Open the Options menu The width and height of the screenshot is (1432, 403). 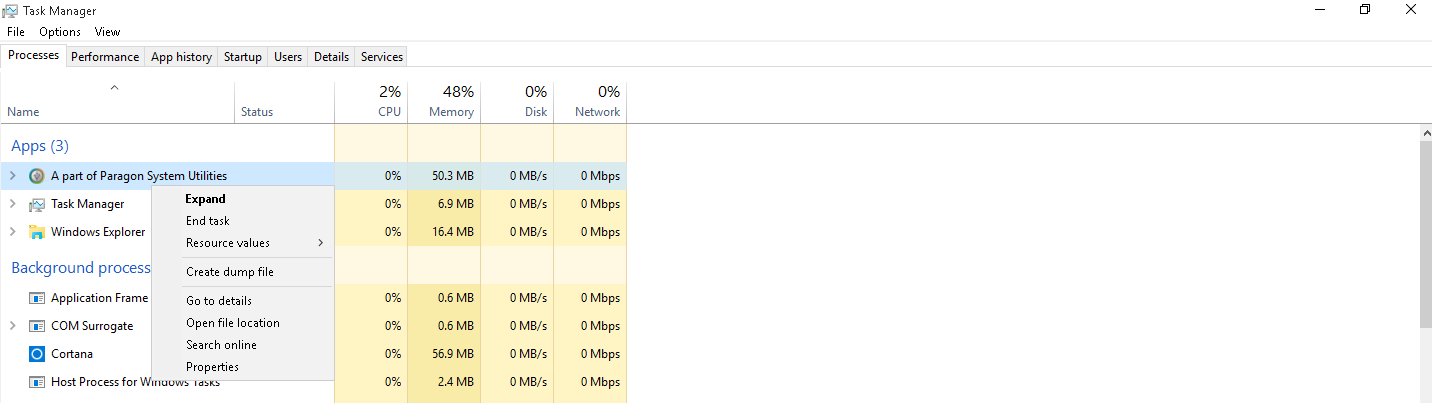pyautogui.click(x=60, y=32)
